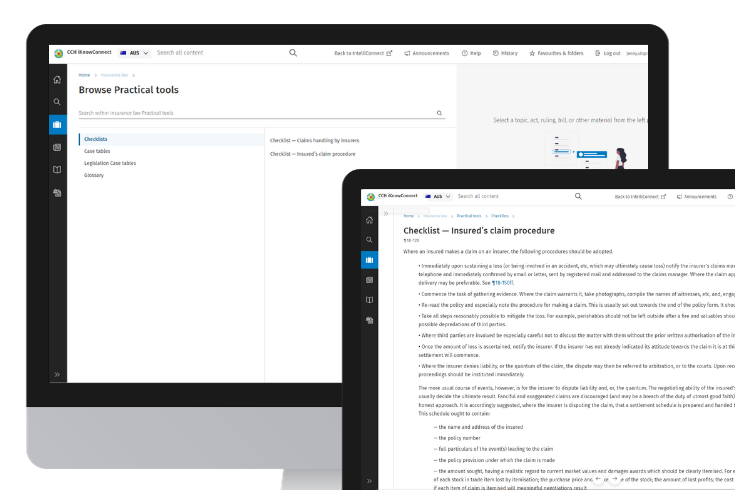This screenshot has width=735, height=490.
Task: Focus the Search within Practical tools field
Action: [255, 114]
